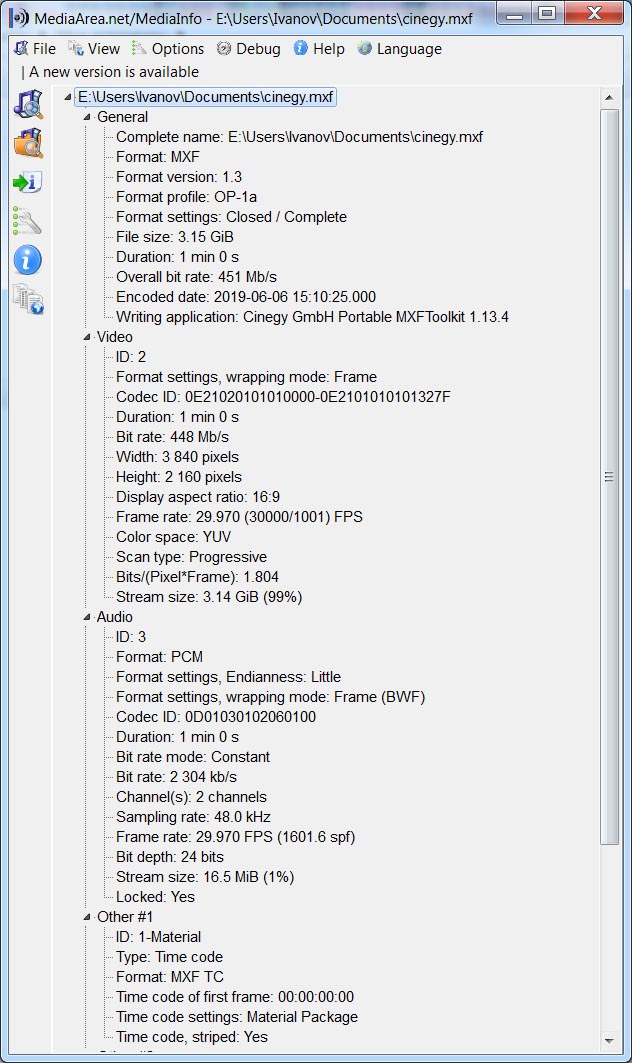
Task: Select 'Format settings, Endianness: Little' row
Action: coord(229,677)
